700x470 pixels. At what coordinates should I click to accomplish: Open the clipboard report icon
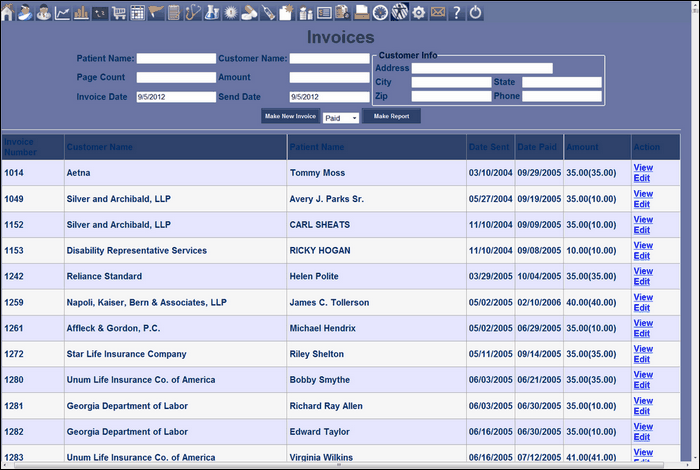[x=342, y=12]
